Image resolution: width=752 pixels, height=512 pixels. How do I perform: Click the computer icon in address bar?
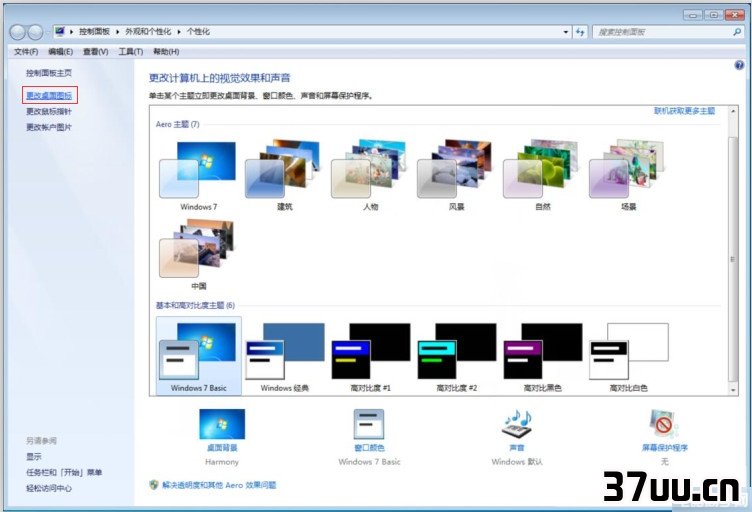[60, 32]
